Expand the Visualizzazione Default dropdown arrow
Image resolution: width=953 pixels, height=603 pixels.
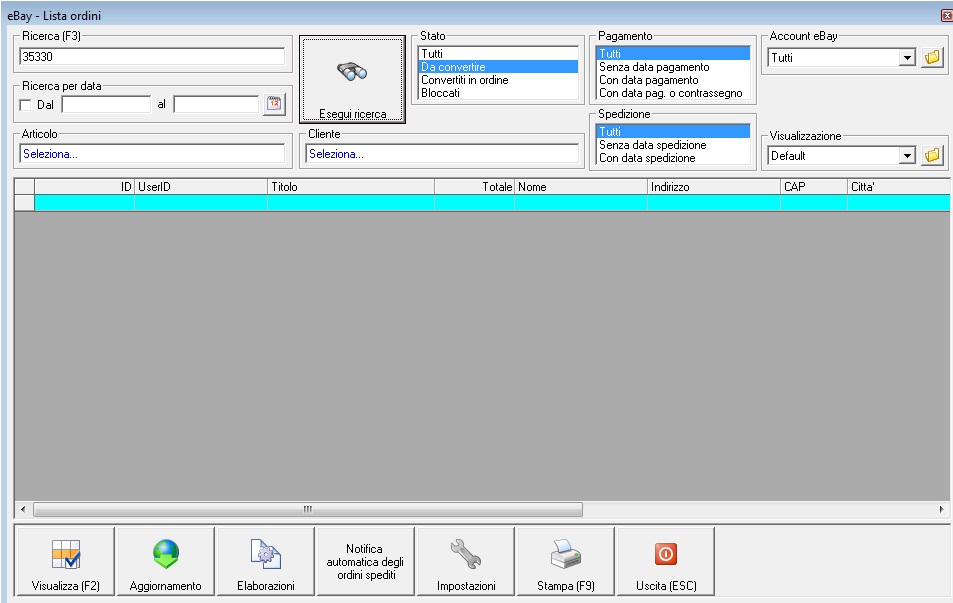907,156
